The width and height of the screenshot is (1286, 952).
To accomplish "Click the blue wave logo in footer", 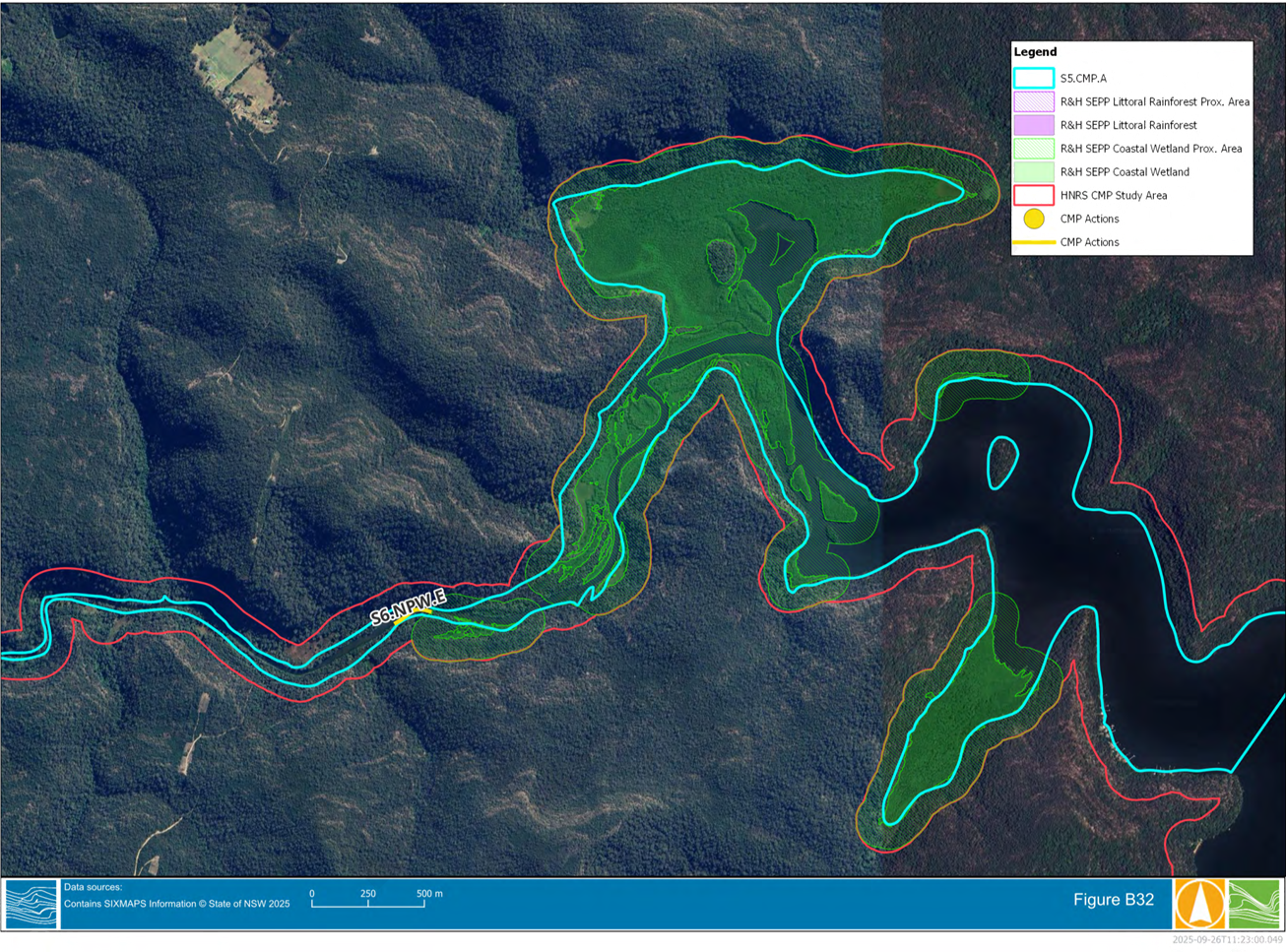I will pos(32,904).
